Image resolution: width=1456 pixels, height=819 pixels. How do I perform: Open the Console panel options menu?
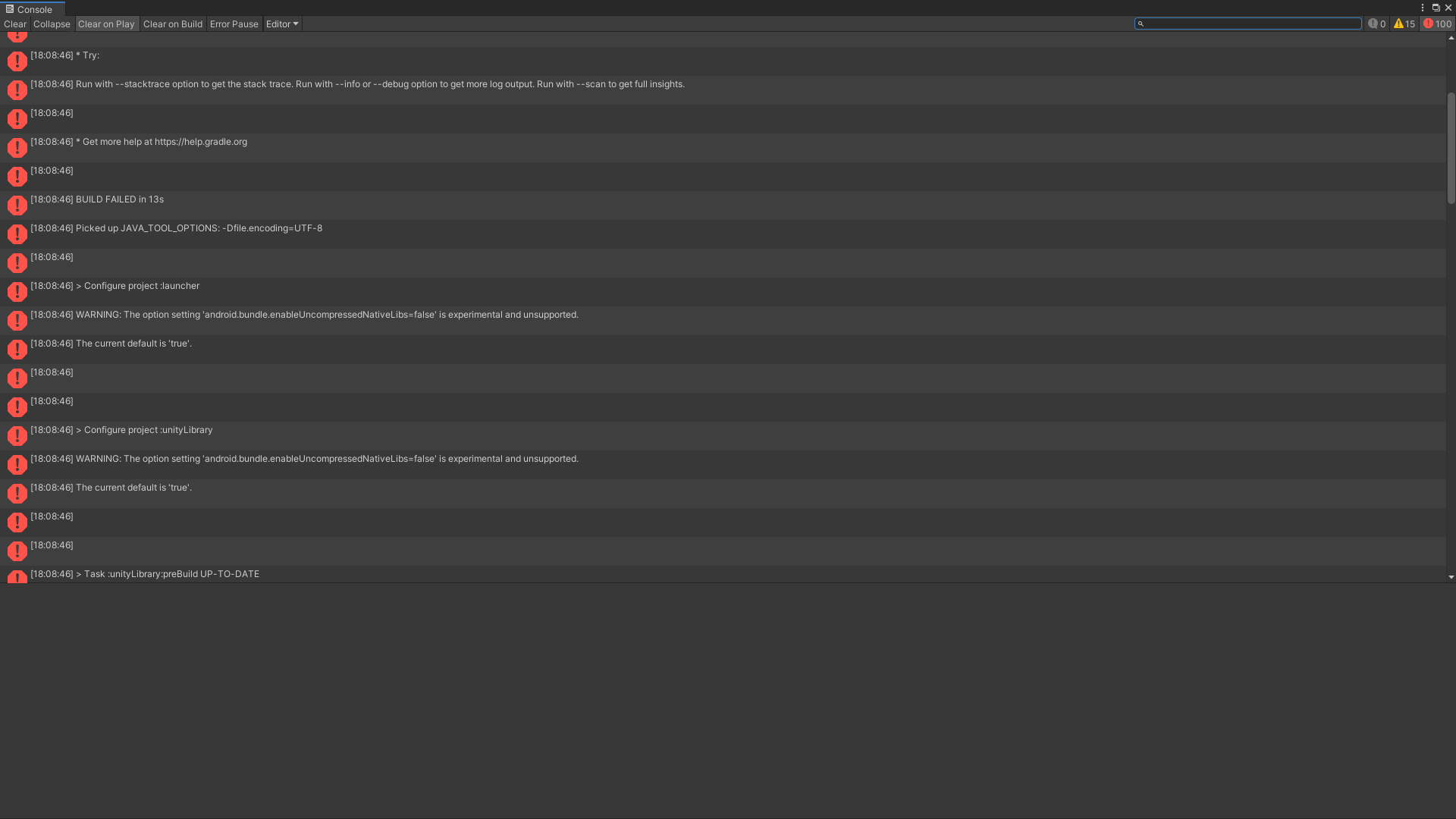(x=1423, y=8)
